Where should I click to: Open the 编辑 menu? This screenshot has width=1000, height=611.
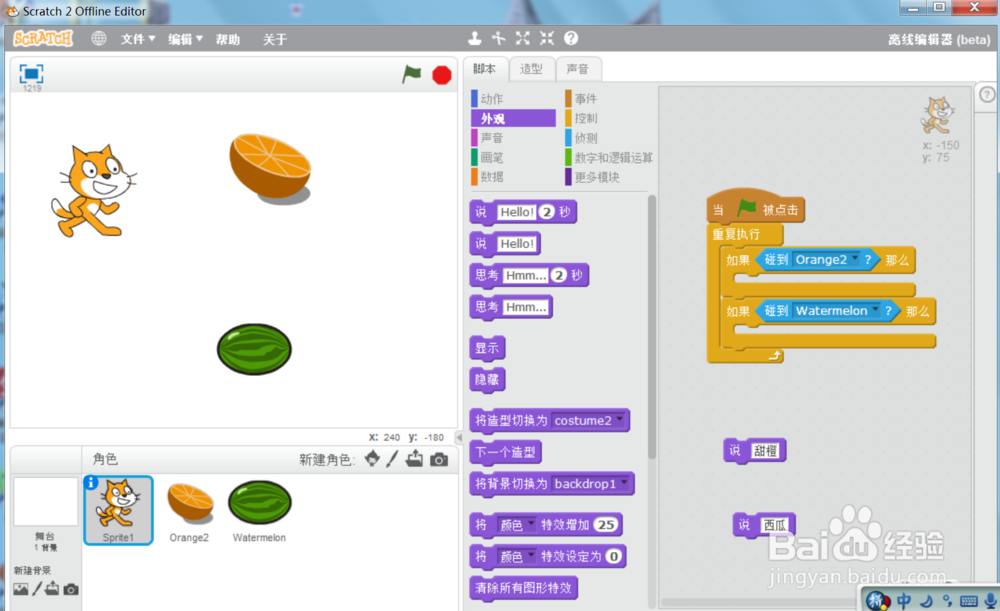point(185,39)
